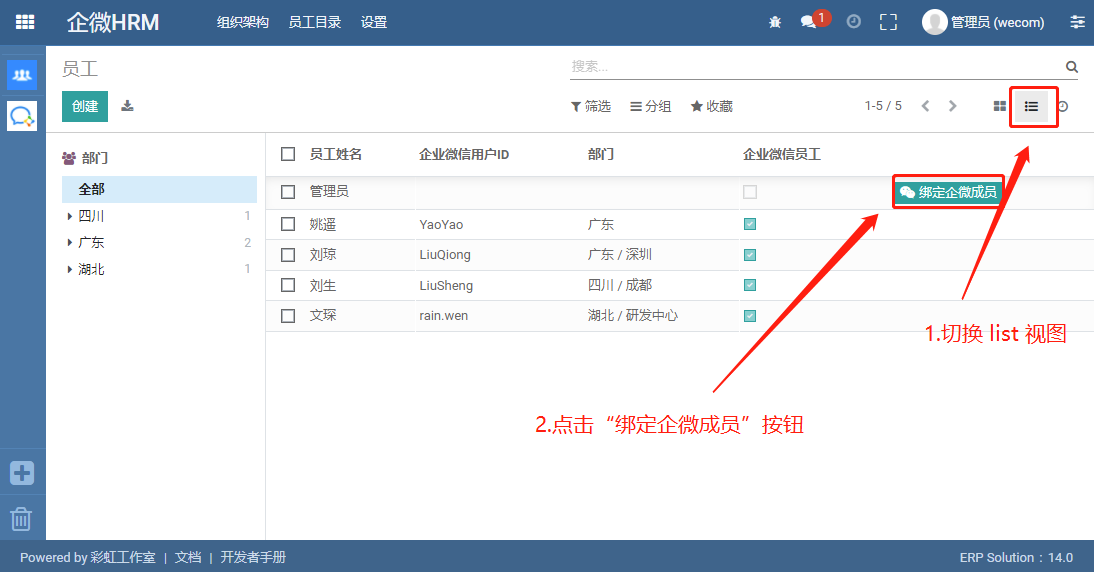The height and width of the screenshot is (572, 1094).
Task: Open the 收藏 favorites dropdown
Action: pos(712,106)
